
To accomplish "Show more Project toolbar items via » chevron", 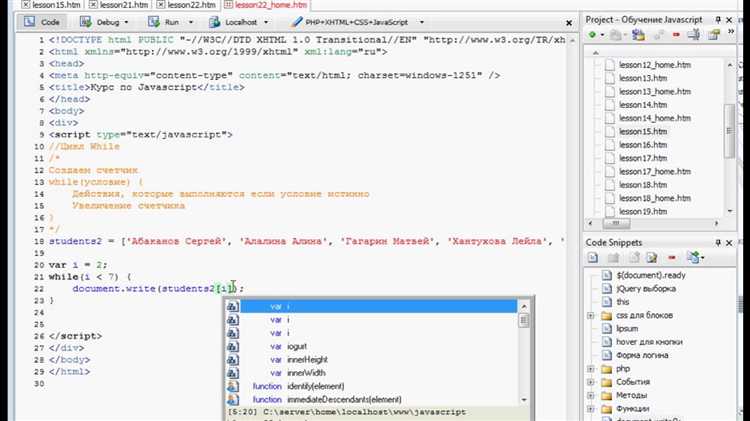I will tap(731, 33).
